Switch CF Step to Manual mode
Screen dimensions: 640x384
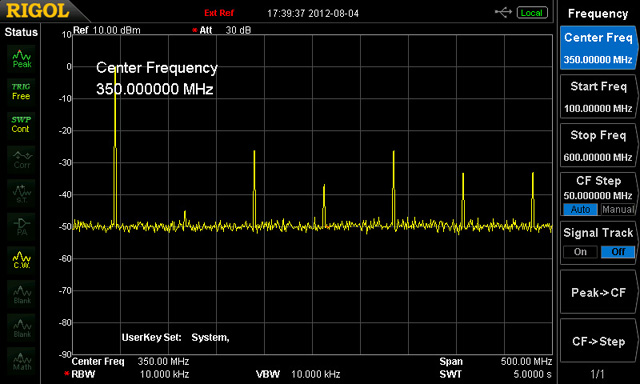[618, 209]
